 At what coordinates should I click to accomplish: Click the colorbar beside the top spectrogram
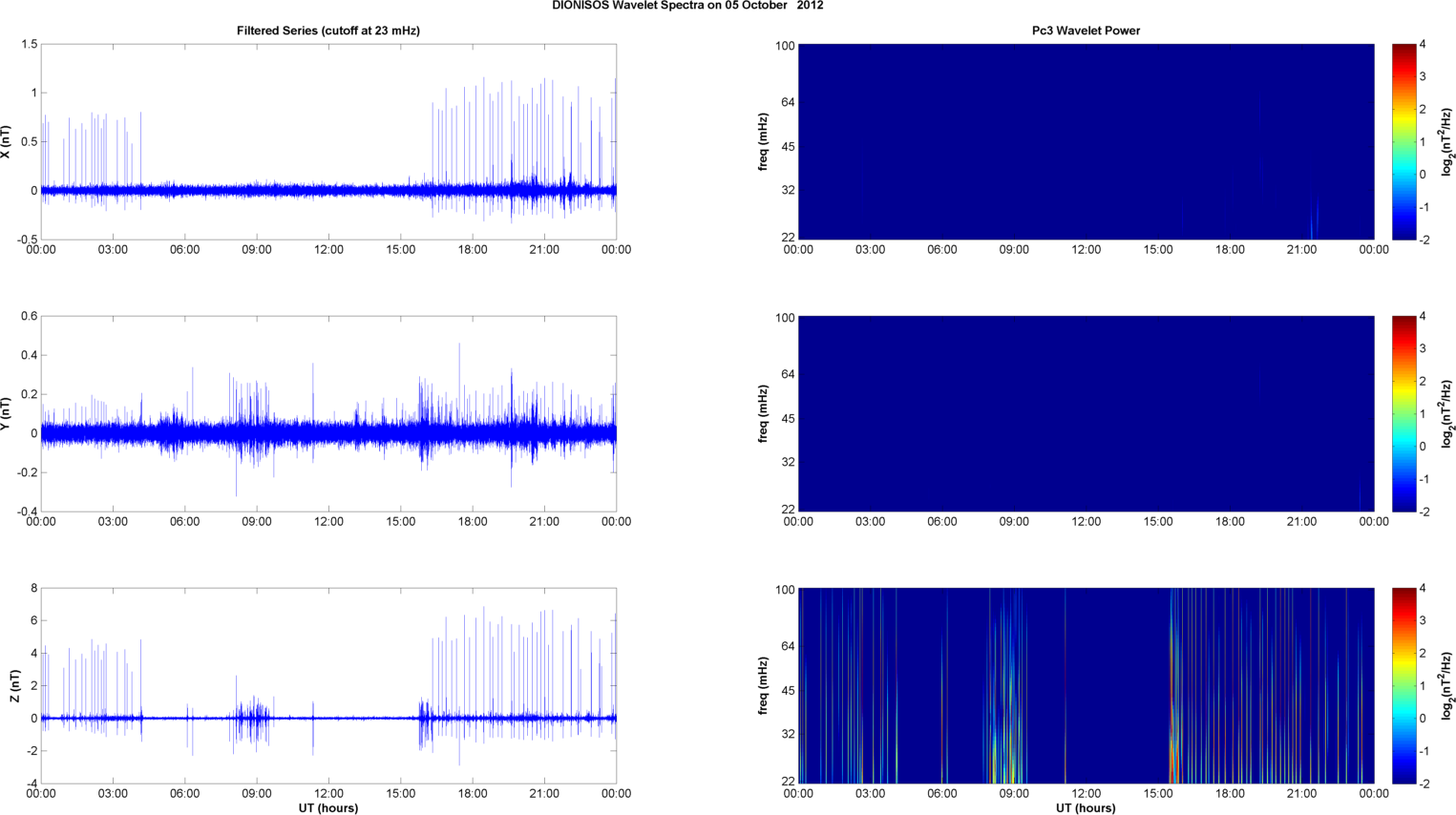click(1404, 142)
